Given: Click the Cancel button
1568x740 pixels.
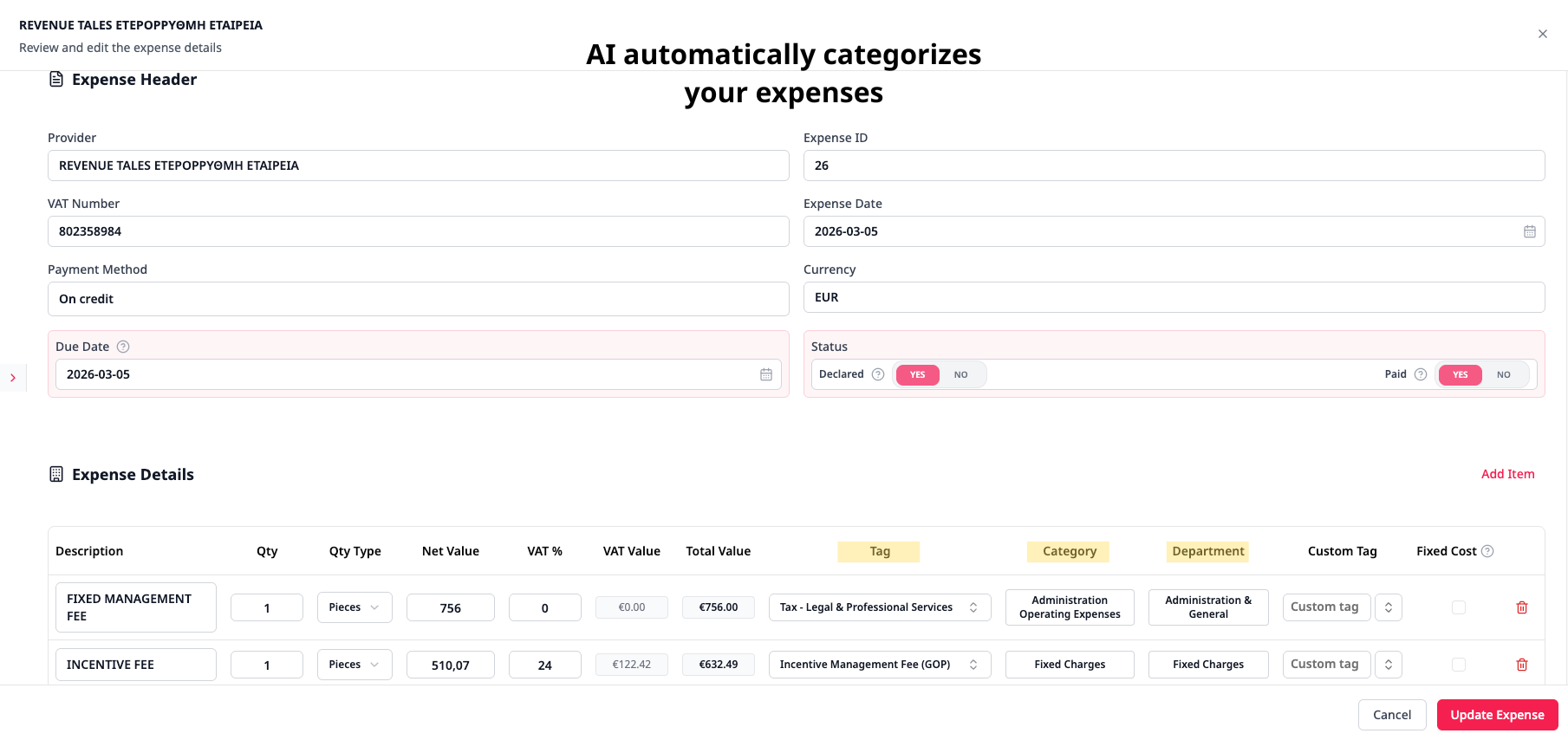Looking at the screenshot, I should [x=1391, y=715].
